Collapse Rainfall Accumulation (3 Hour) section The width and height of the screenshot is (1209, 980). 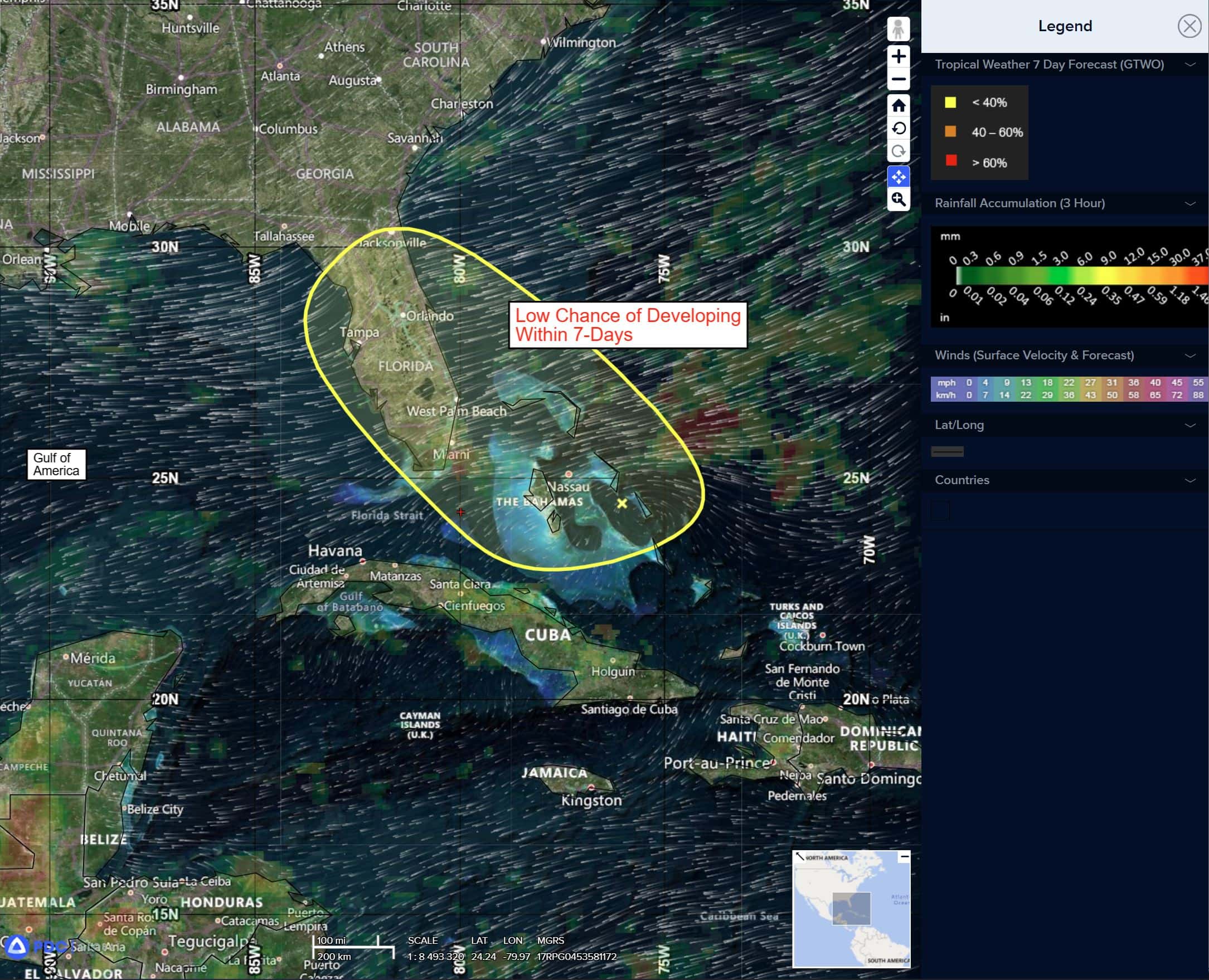pos(1190,203)
